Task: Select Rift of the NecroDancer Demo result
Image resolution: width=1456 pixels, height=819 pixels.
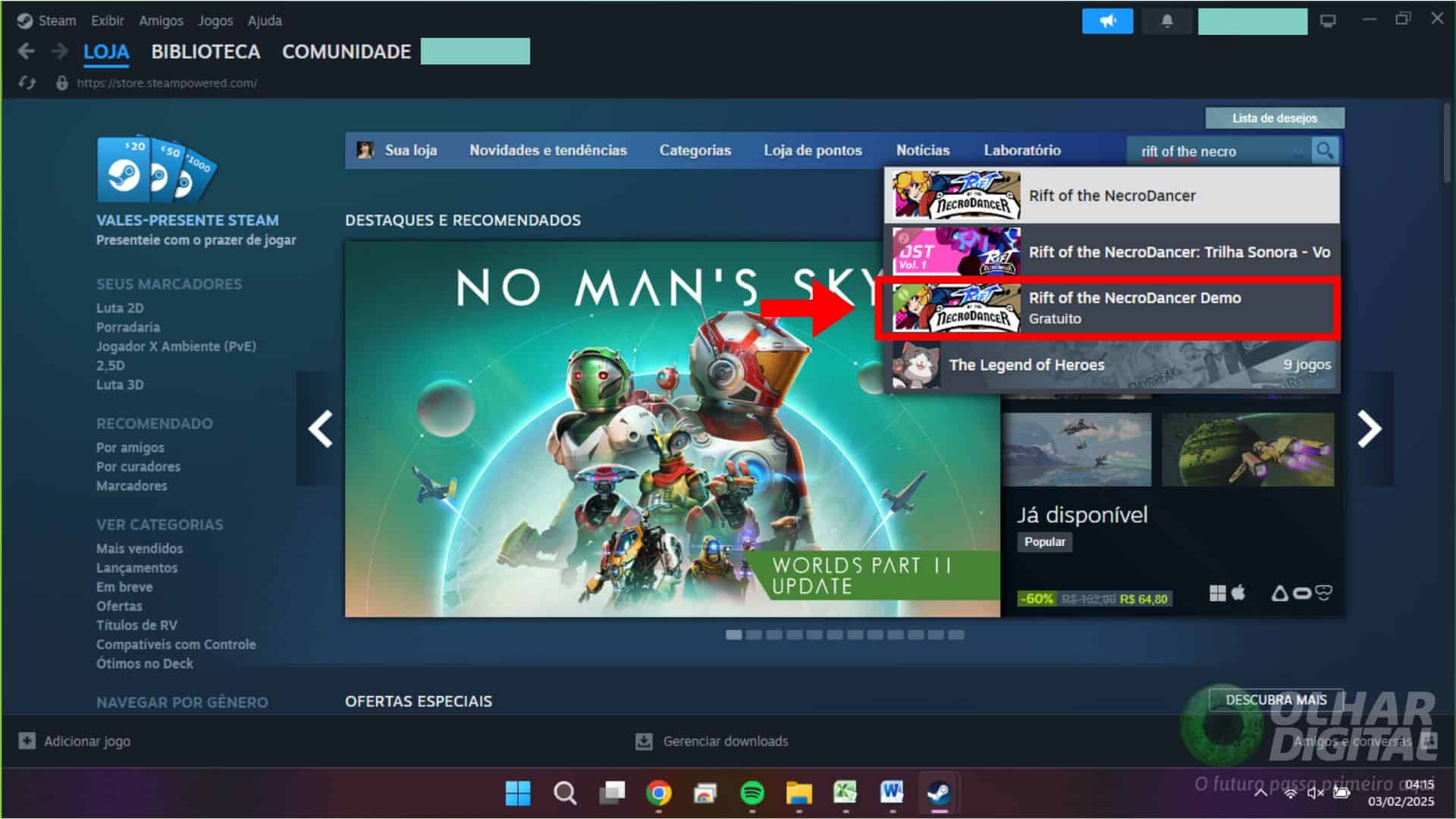Action: click(x=1108, y=308)
